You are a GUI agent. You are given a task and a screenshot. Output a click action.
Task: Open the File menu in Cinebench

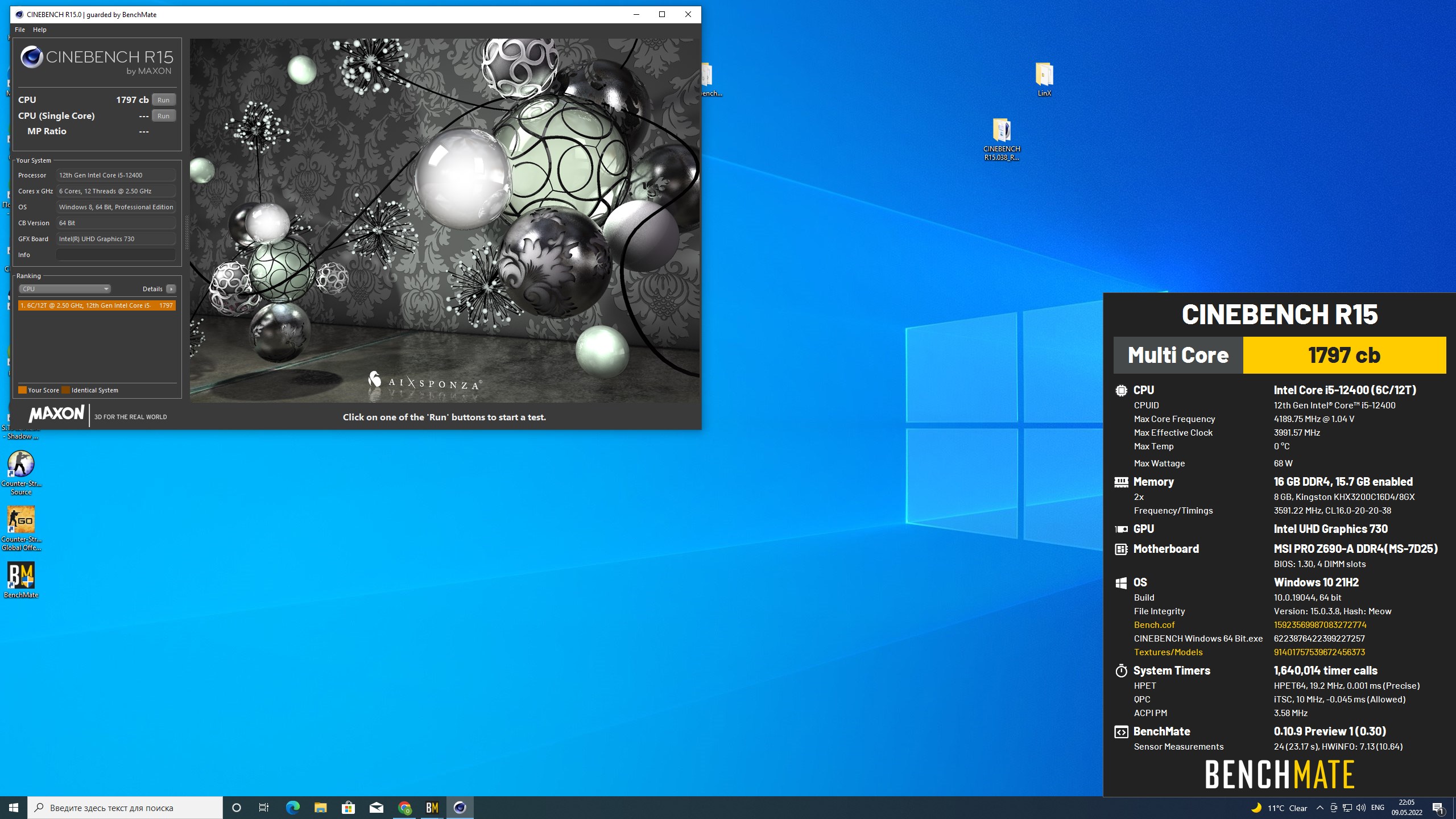point(20,30)
